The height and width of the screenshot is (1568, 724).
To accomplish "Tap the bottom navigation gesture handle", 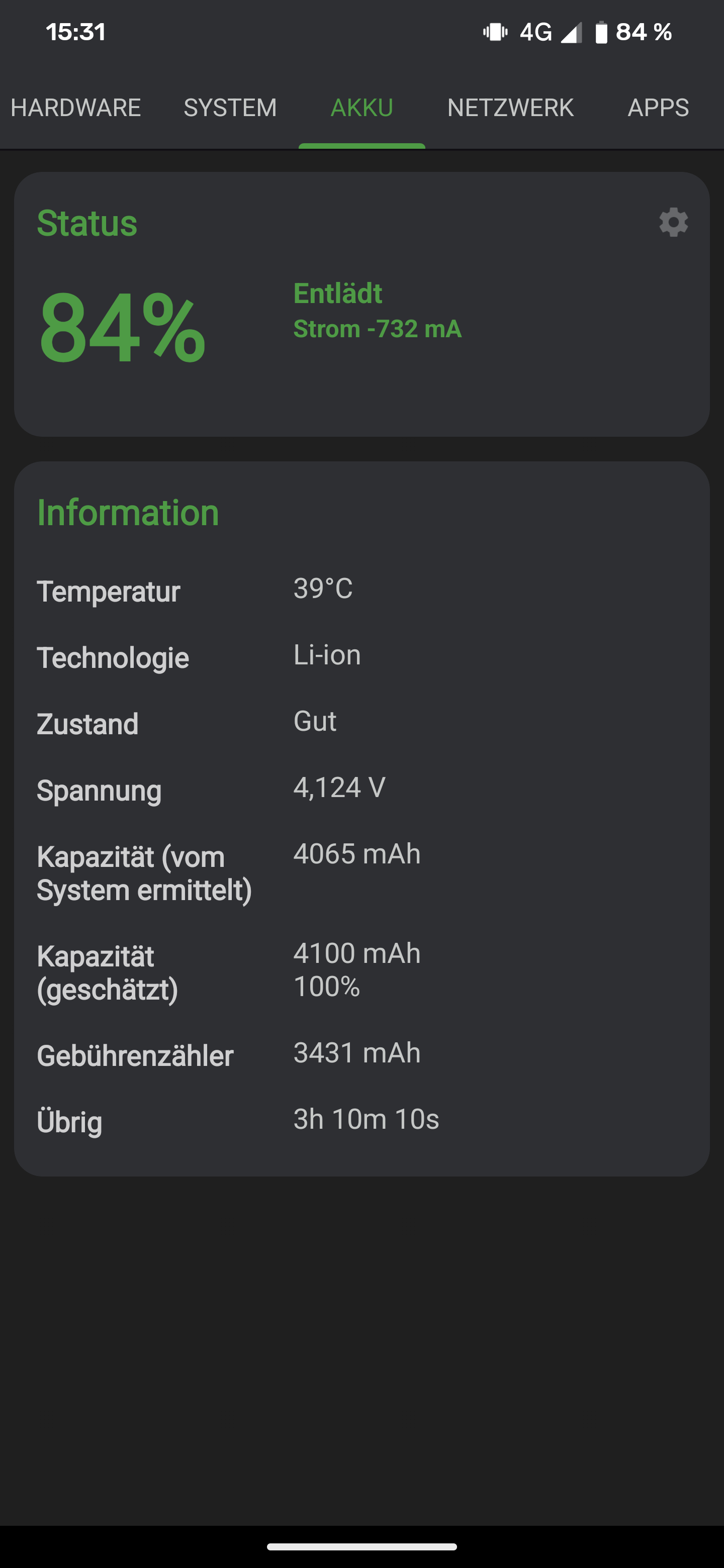I will pyautogui.click(x=361, y=1547).
